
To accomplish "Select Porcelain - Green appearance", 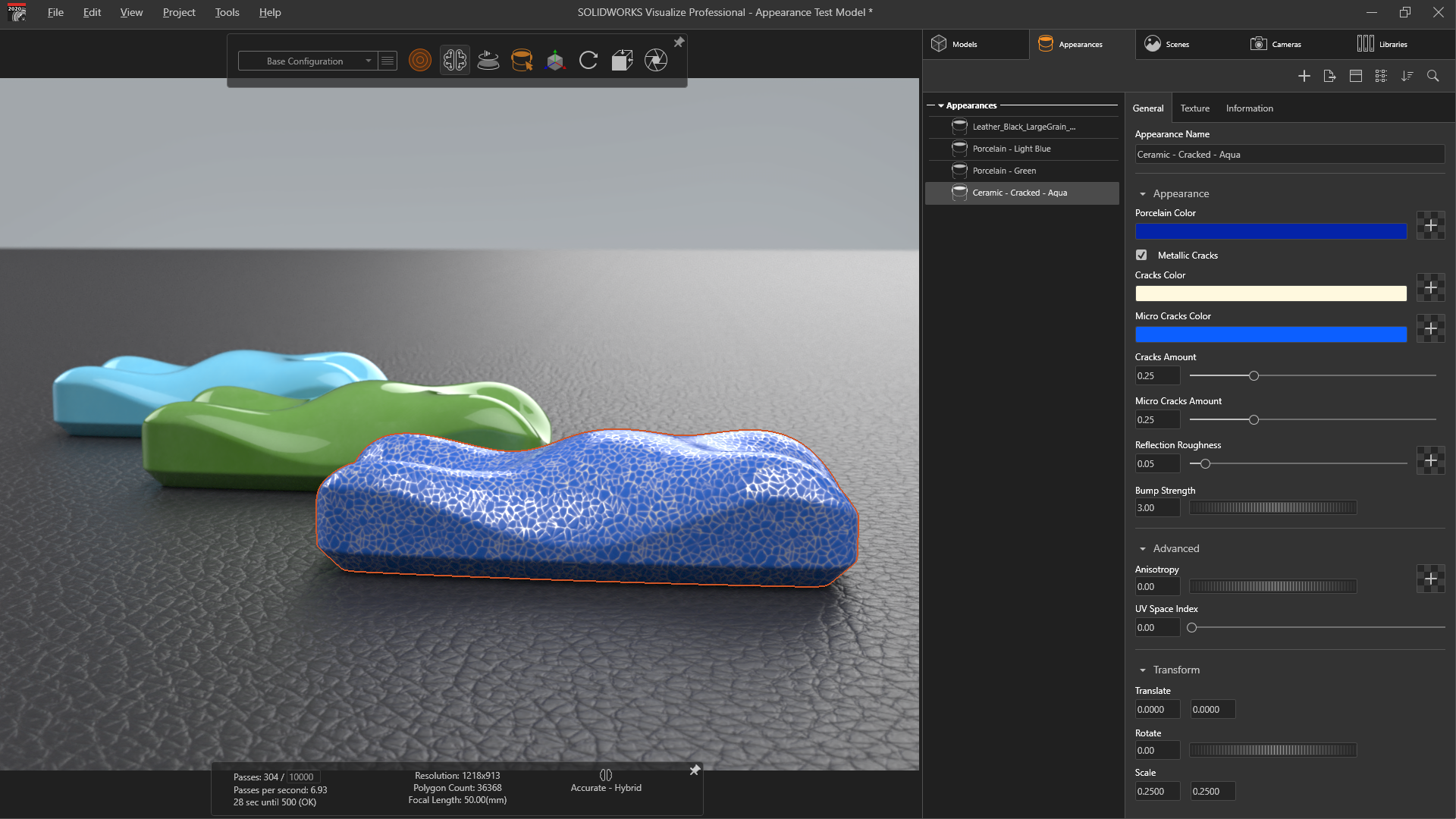I will point(1022,171).
